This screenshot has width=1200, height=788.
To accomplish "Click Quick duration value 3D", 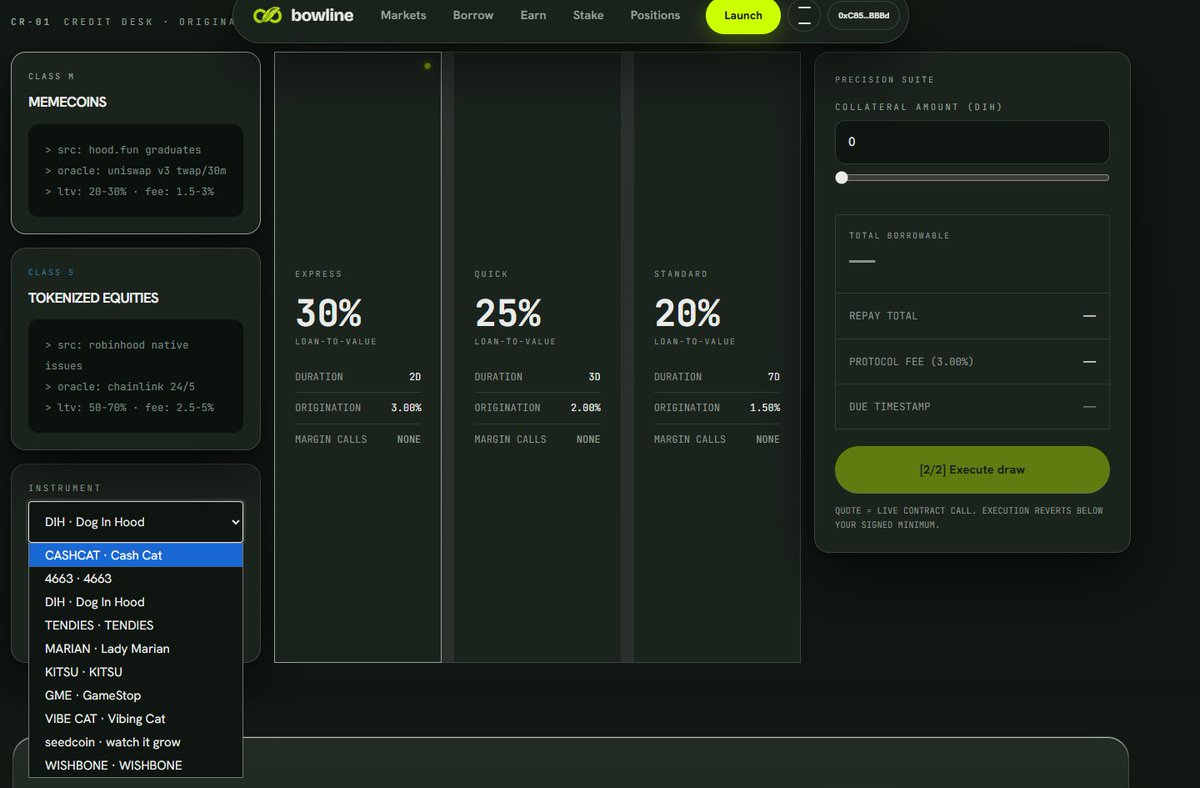I will [594, 377].
